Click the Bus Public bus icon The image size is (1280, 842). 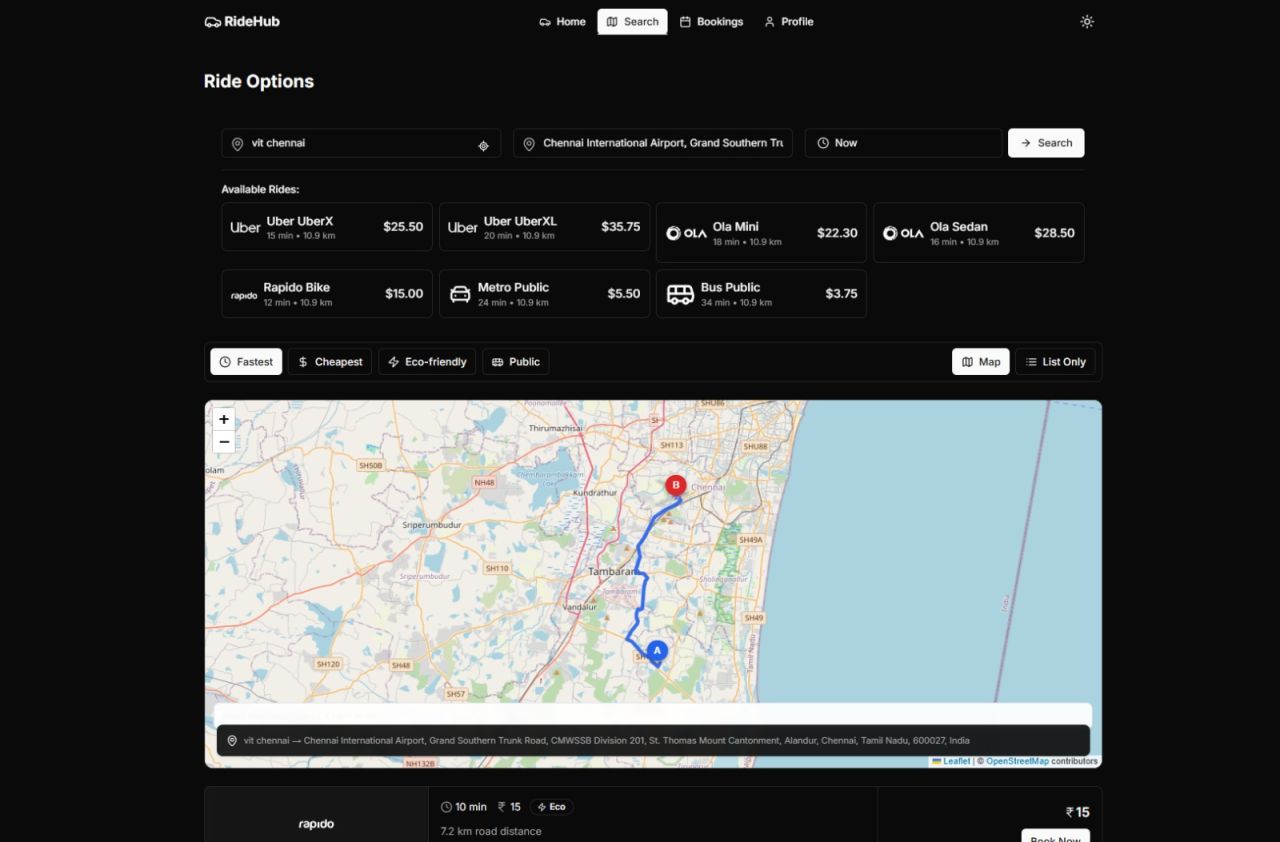tap(680, 294)
